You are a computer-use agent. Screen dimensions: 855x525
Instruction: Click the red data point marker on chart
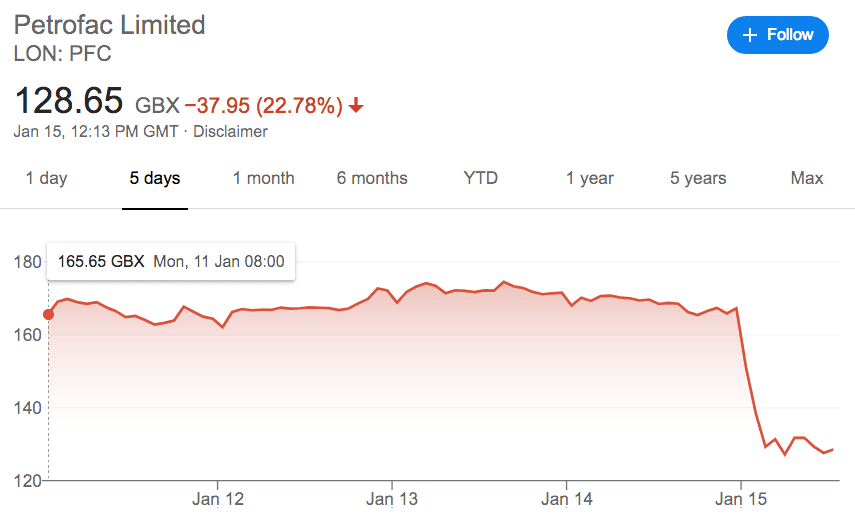(48, 314)
